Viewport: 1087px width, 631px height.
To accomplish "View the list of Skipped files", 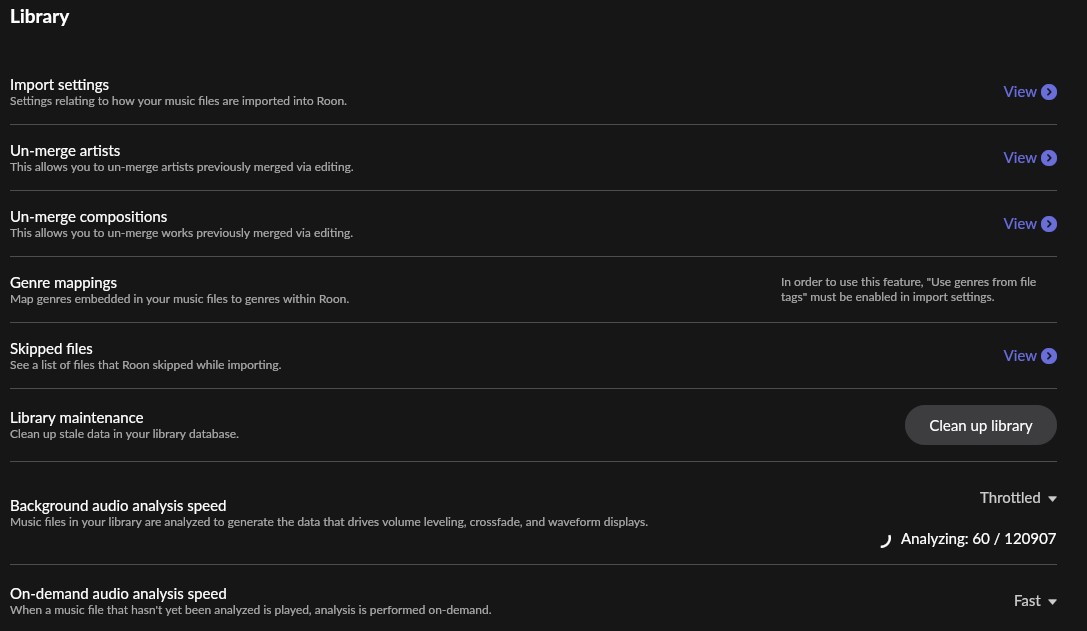I will click(x=1020, y=356).
